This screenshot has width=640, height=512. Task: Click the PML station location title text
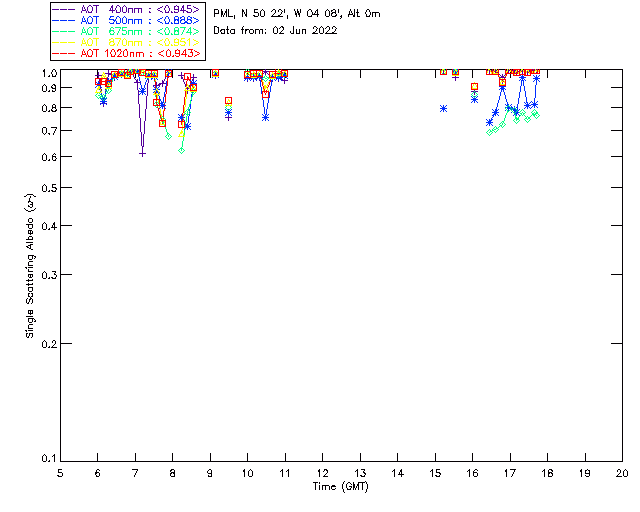coord(296,14)
